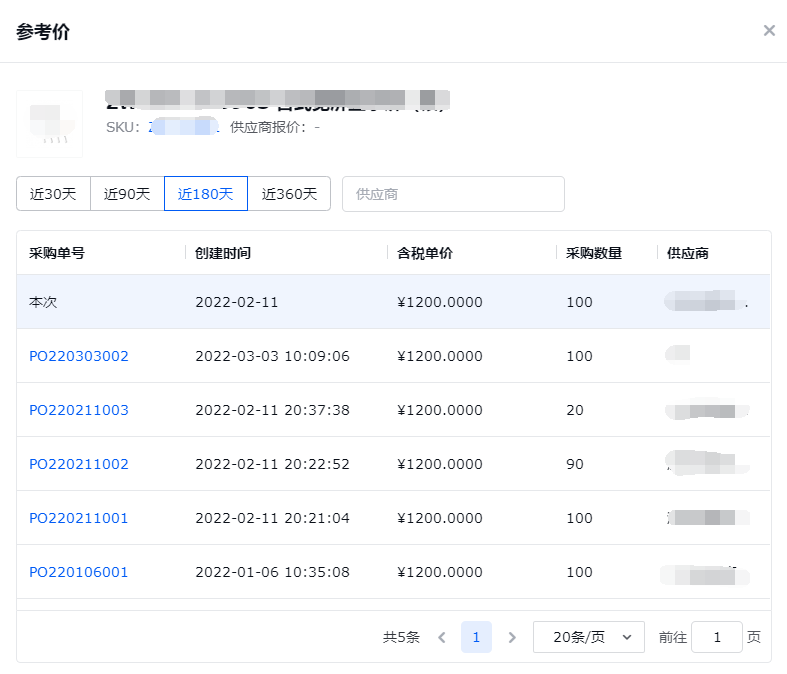787x674 pixels.
Task: Select page 1 in pagination
Action: (x=476, y=637)
